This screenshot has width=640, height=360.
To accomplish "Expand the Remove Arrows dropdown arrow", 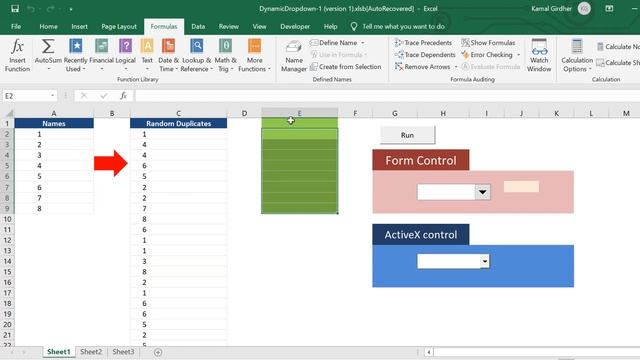I will 456,67.
